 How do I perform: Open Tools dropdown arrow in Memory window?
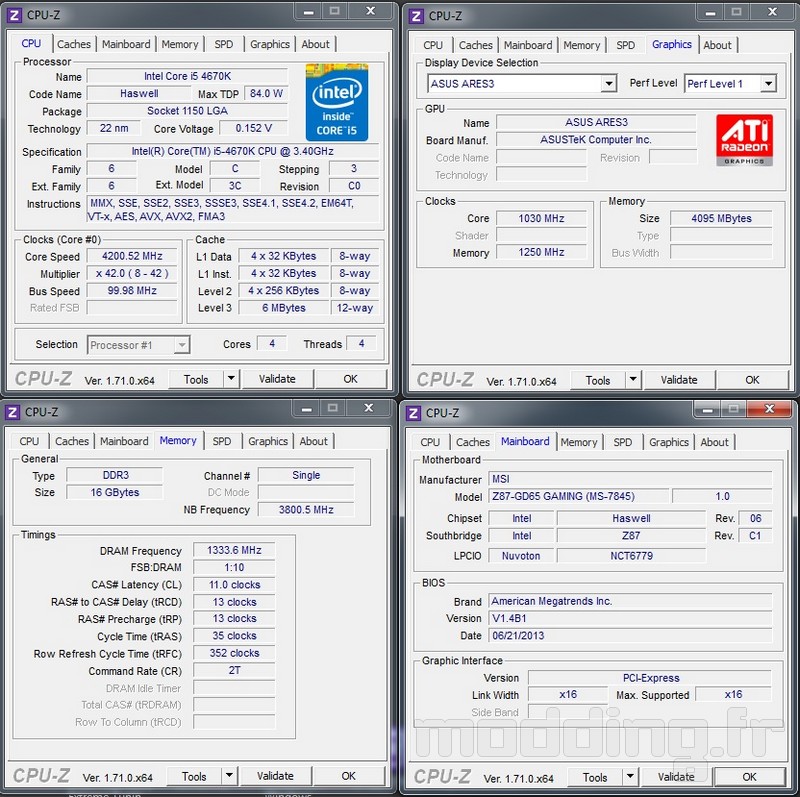coord(229,776)
